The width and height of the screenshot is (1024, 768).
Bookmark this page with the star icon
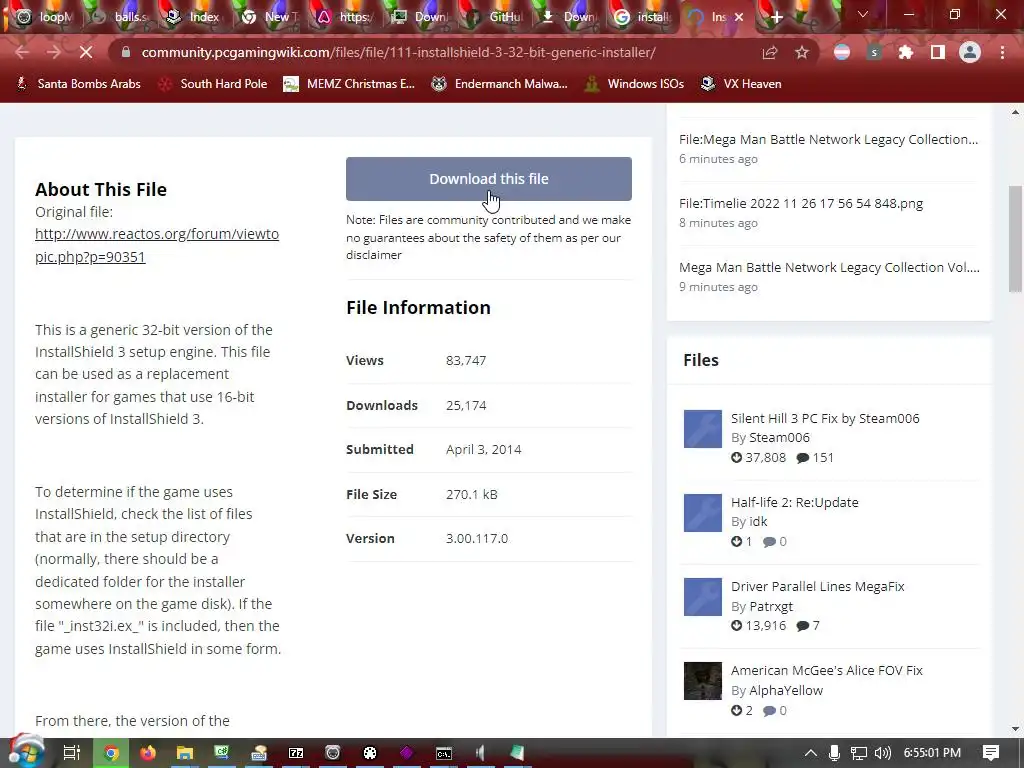(801, 52)
